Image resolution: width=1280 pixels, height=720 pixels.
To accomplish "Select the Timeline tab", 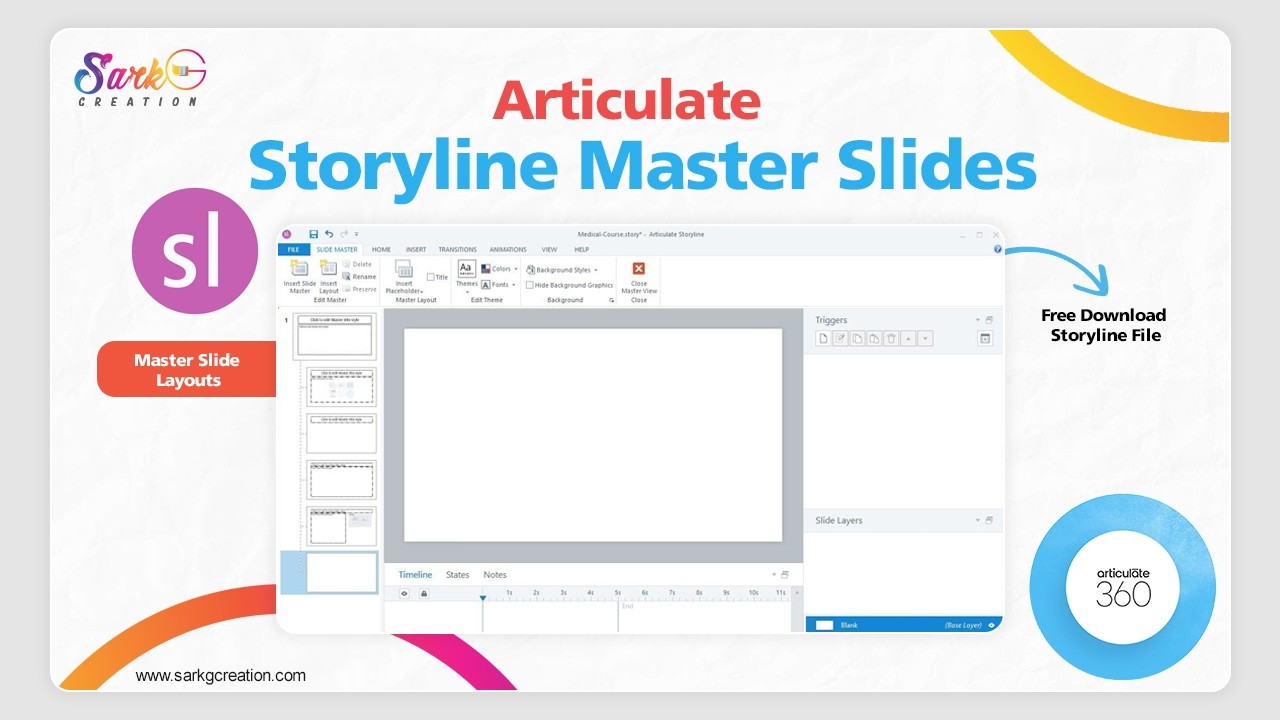I will [x=415, y=575].
